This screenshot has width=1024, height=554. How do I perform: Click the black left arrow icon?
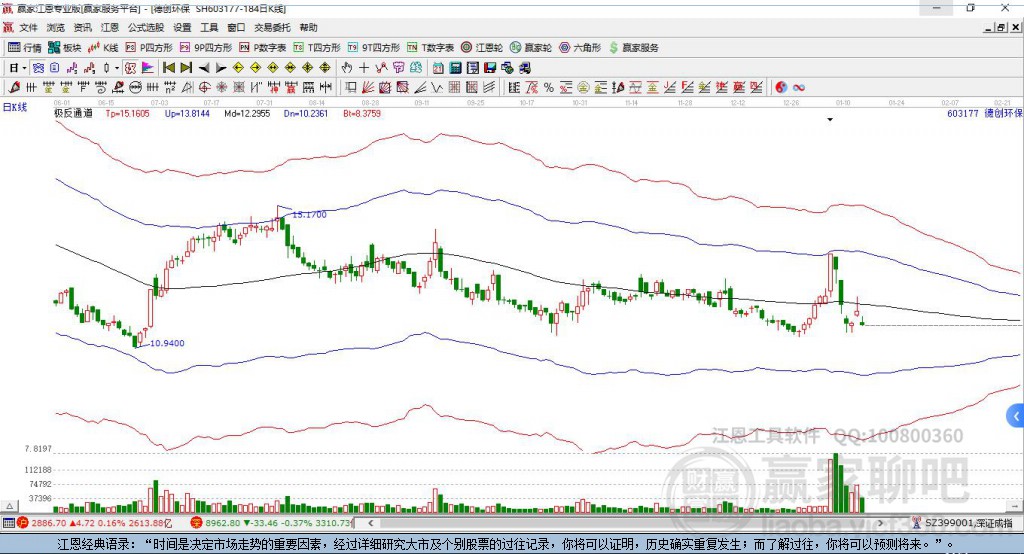pyautogui.click(x=204, y=68)
